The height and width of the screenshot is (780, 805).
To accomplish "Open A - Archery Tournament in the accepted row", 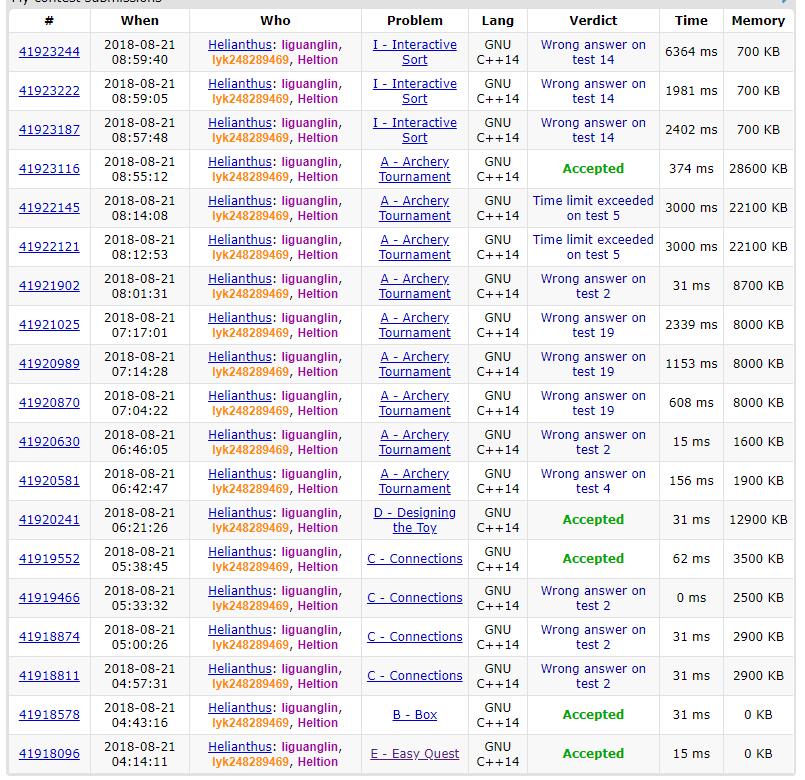I will (414, 169).
